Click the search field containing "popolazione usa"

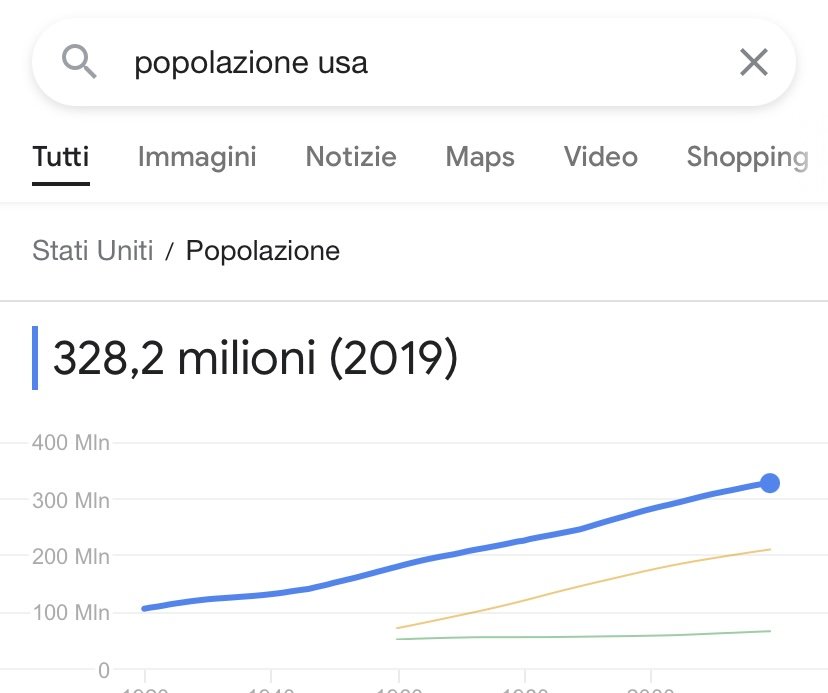(400, 63)
